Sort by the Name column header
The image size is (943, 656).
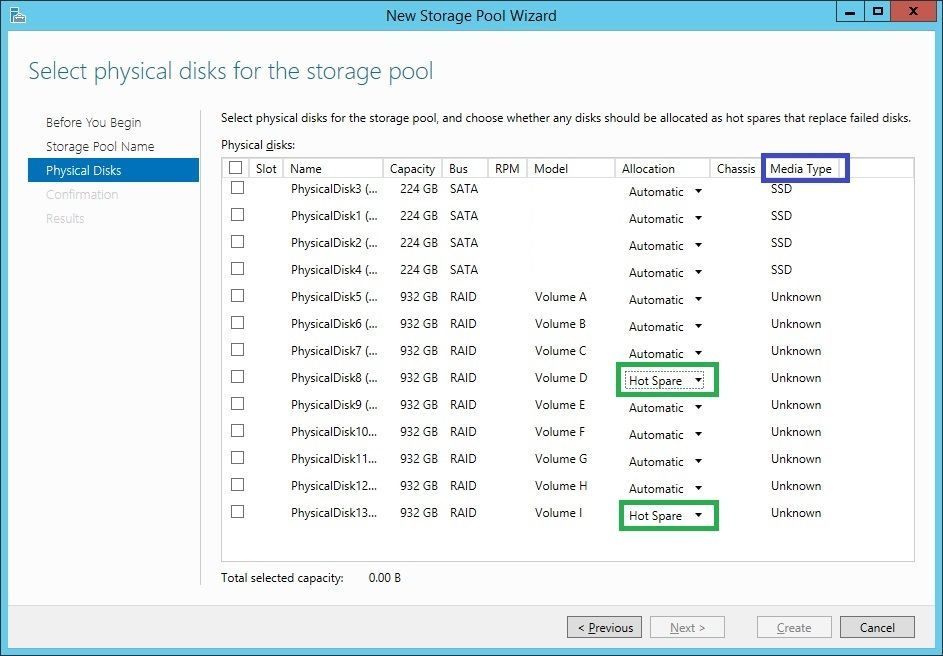click(x=333, y=168)
